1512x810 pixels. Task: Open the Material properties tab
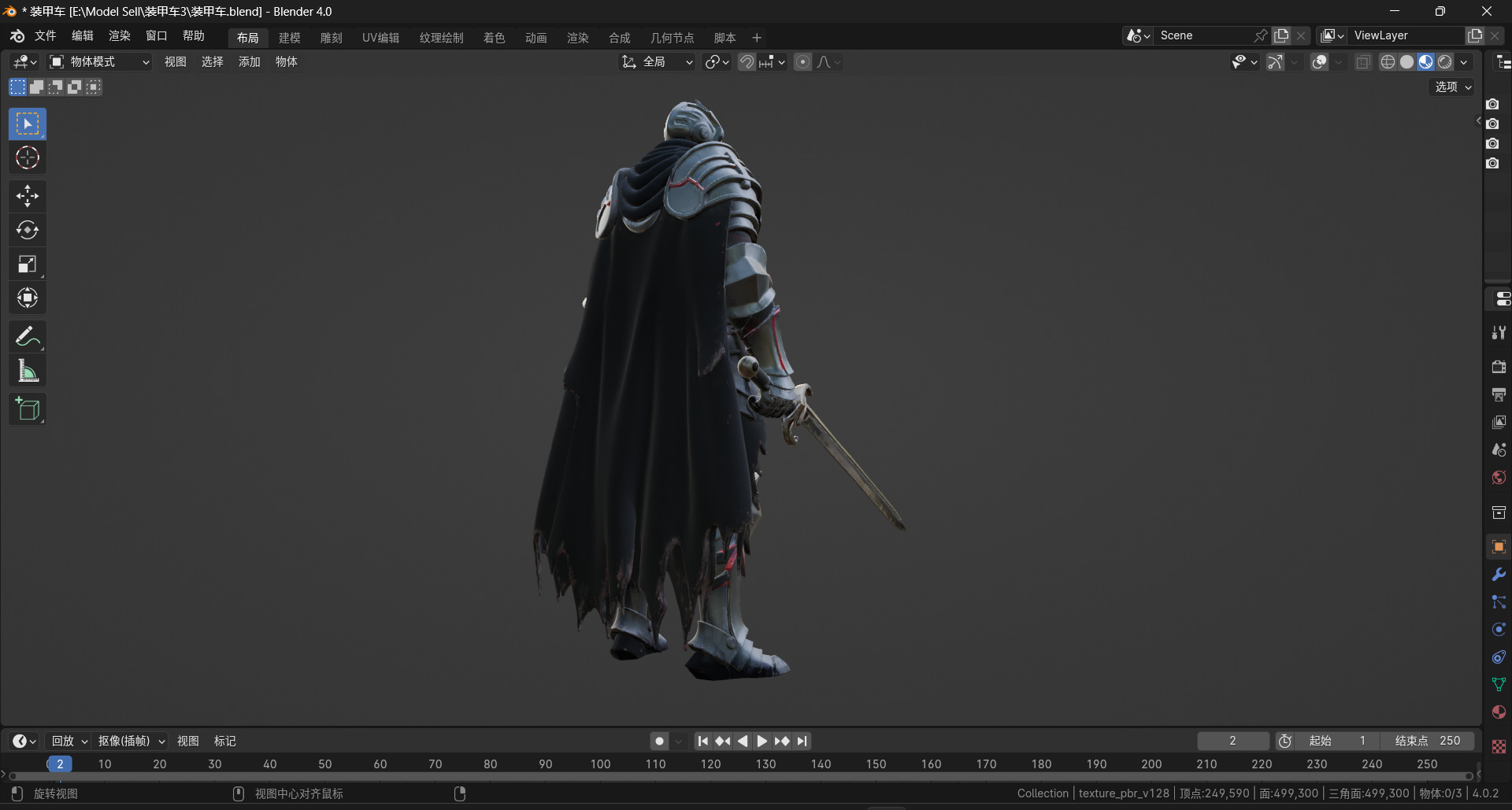(x=1499, y=712)
